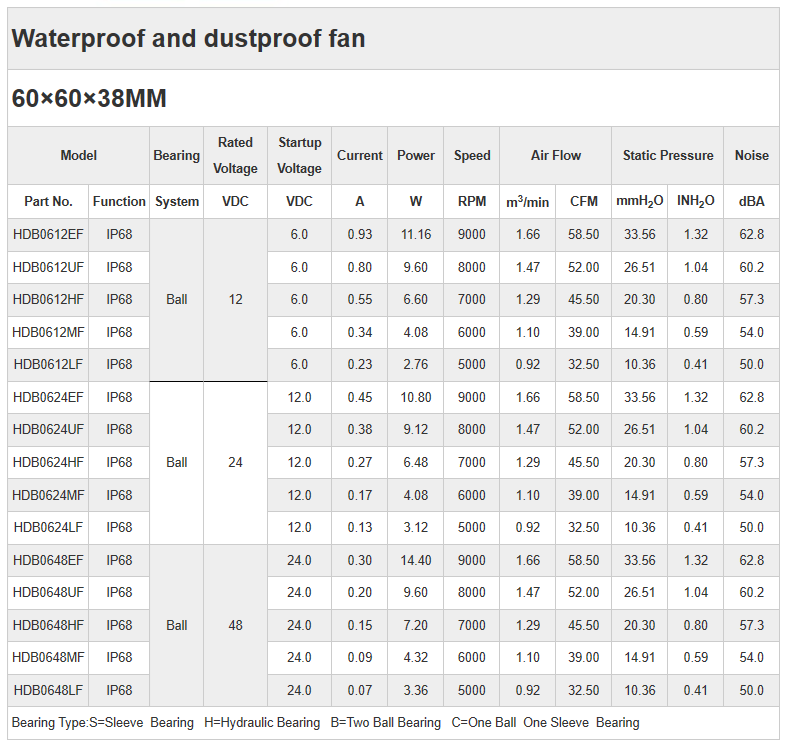792x750 pixels.
Task: Select the HDB0624HF part number cell
Action: point(48,462)
